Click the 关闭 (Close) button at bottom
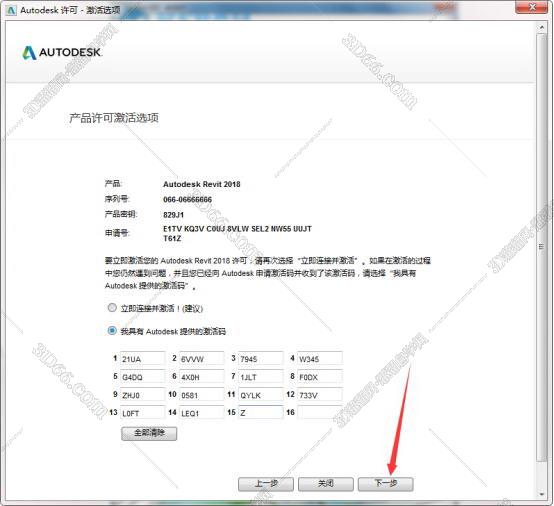 (326, 483)
